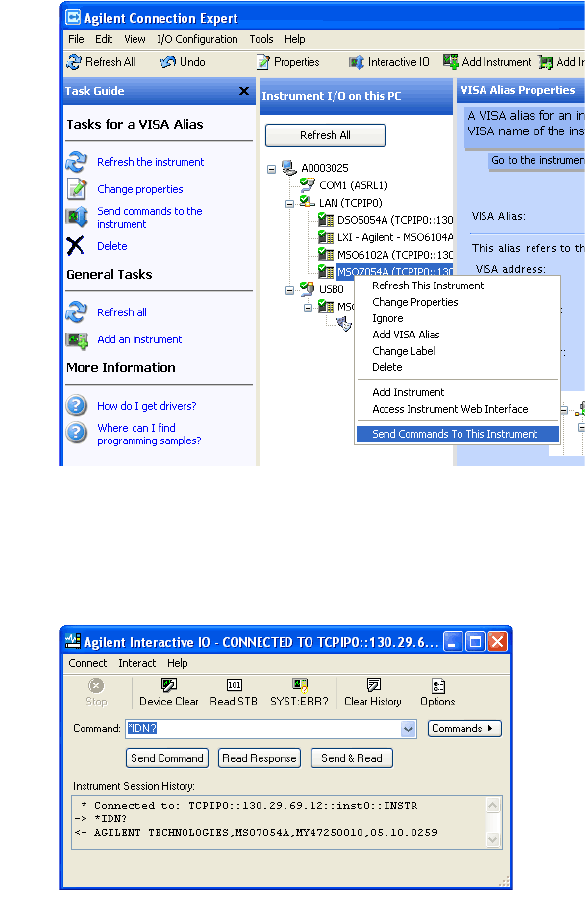Viewport: 586px width, 919px height.
Task: Click the Options icon in Interactive IO
Action: tap(438, 685)
